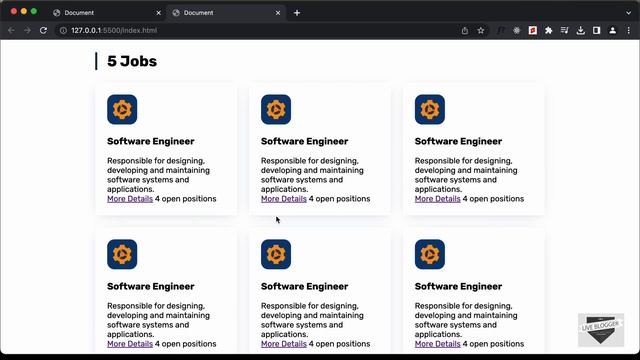Switch to the first Document tab
Viewport: 640px width, 360px height.
(106, 13)
